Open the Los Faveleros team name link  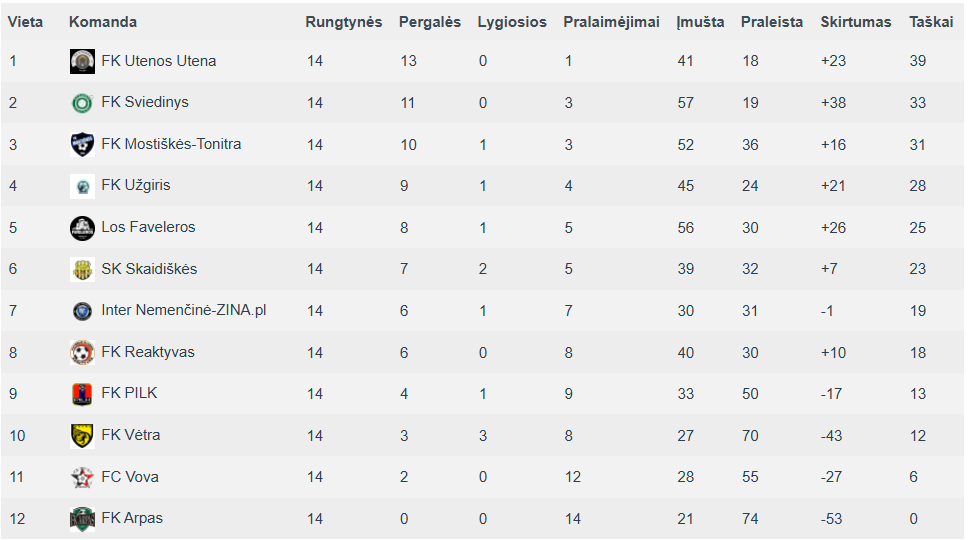[148, 227]
